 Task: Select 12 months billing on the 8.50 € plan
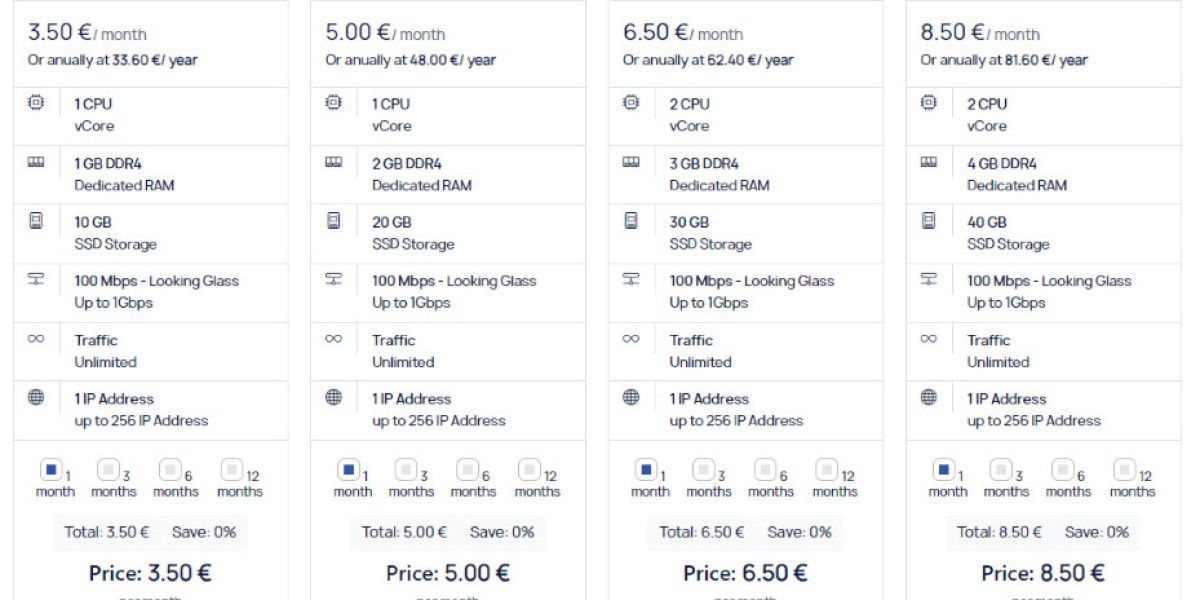(1123, 470)
